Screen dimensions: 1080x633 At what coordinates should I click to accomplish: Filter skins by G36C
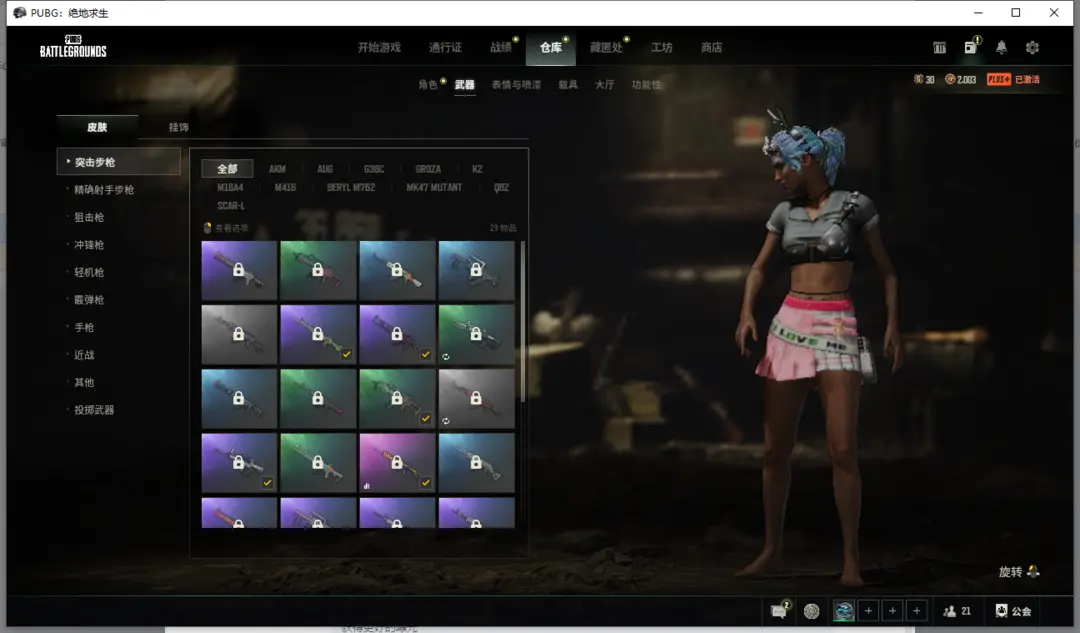[374, 169]
